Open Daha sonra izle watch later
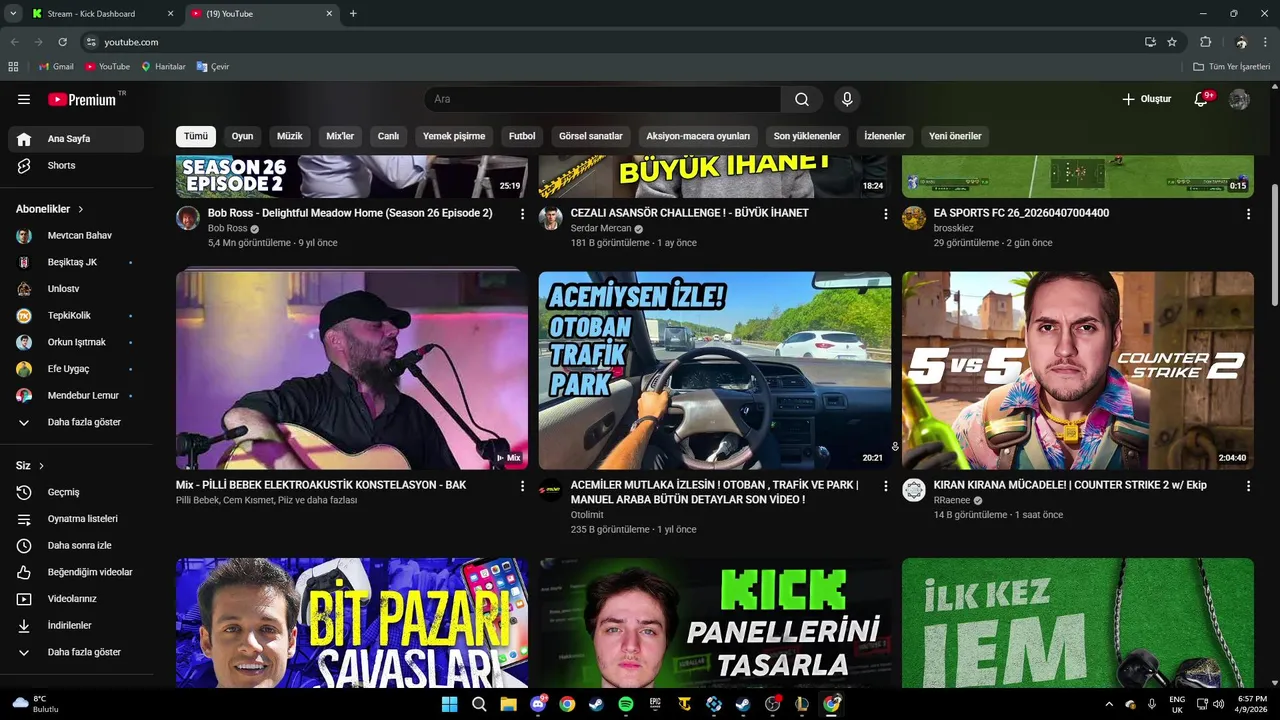 coord(76,546)
